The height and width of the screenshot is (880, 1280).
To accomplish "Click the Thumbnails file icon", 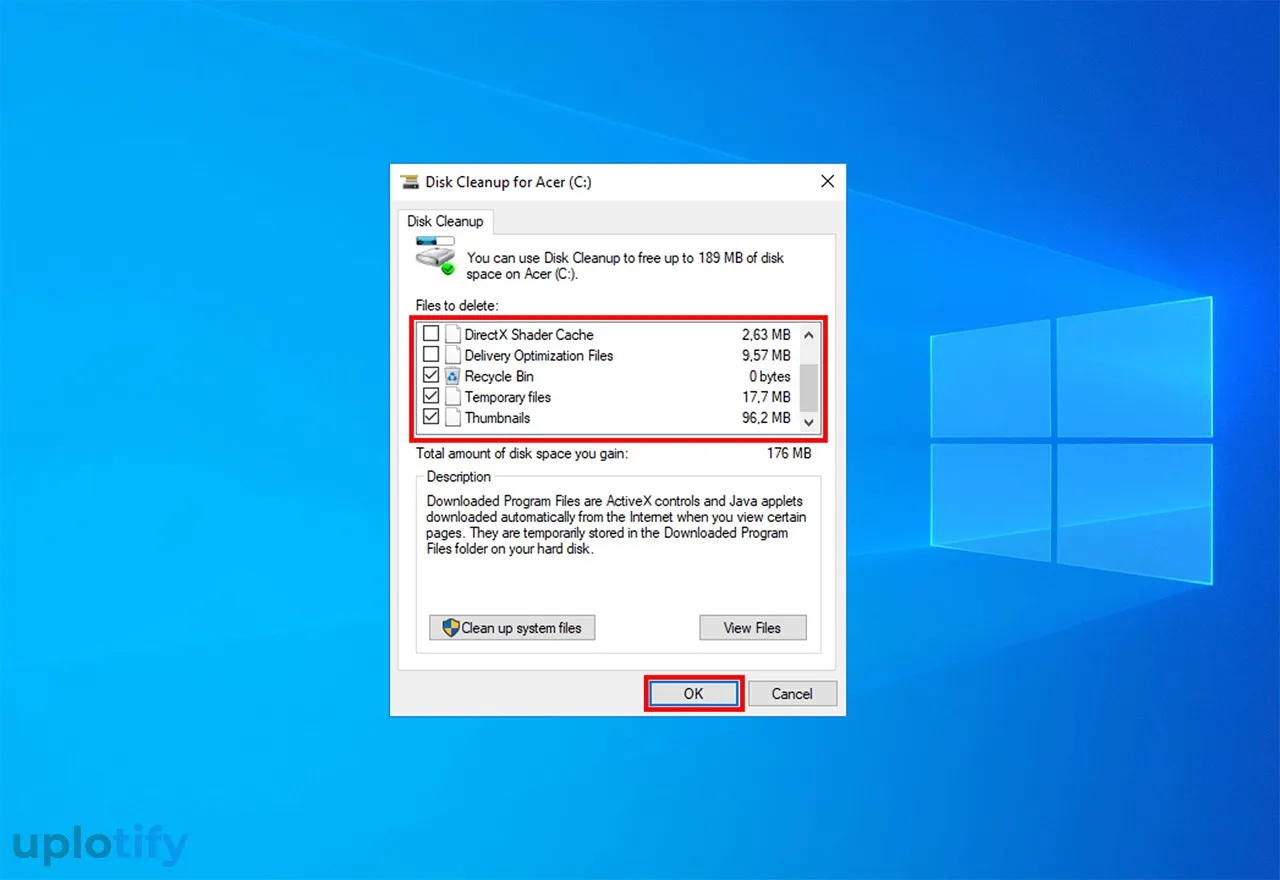I will pos(452,418).
